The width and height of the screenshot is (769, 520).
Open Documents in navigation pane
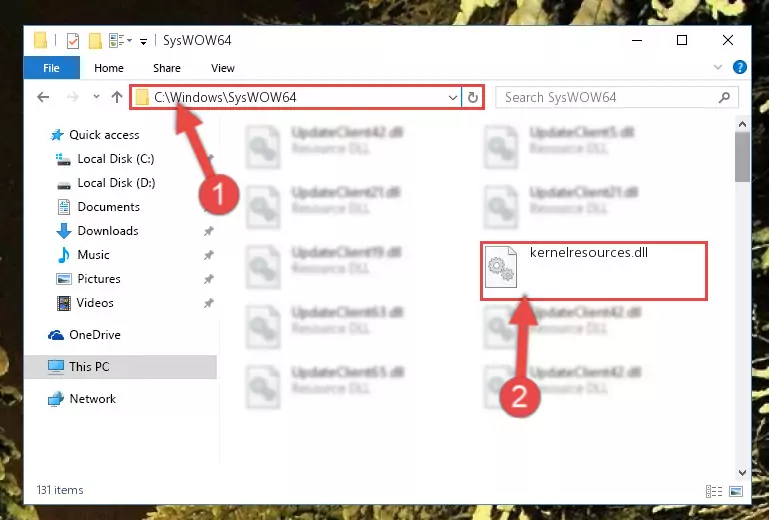(x=108, y=207)
